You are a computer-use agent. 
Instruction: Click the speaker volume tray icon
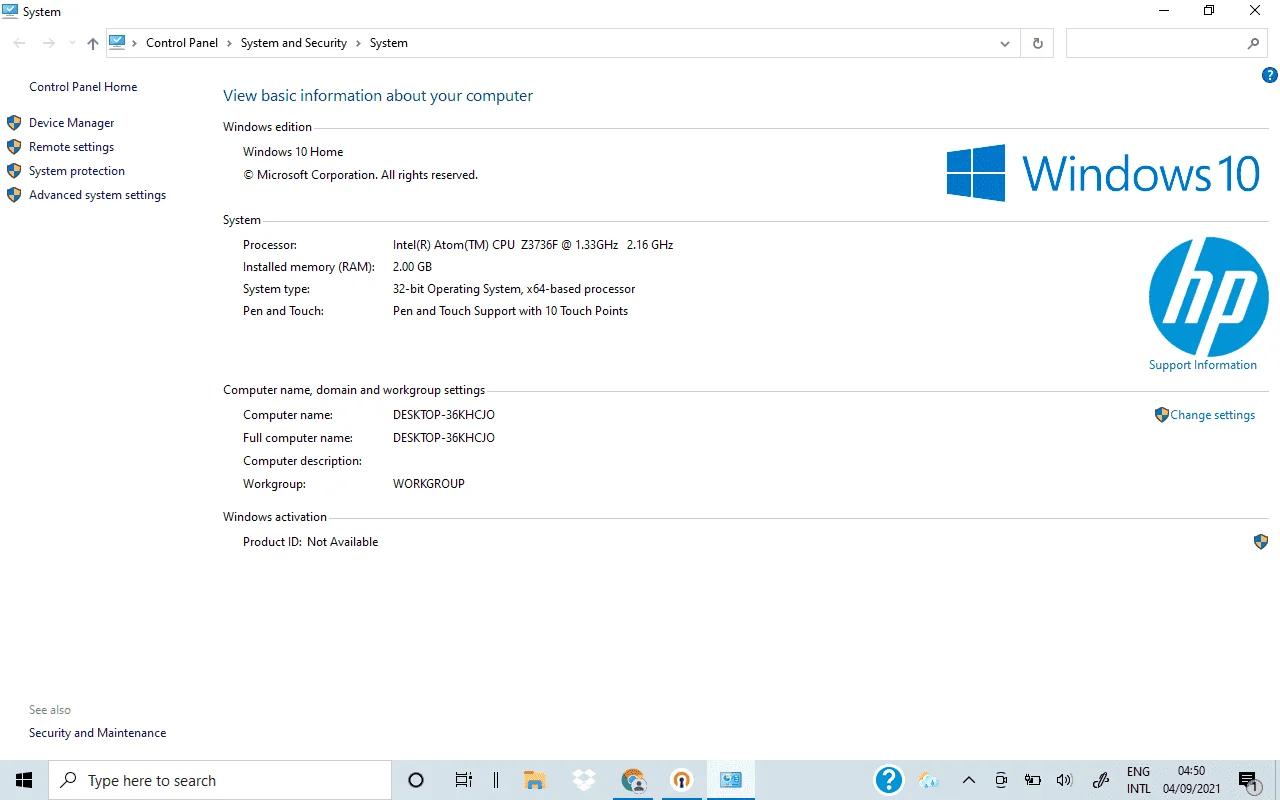tap(1064, 780)
